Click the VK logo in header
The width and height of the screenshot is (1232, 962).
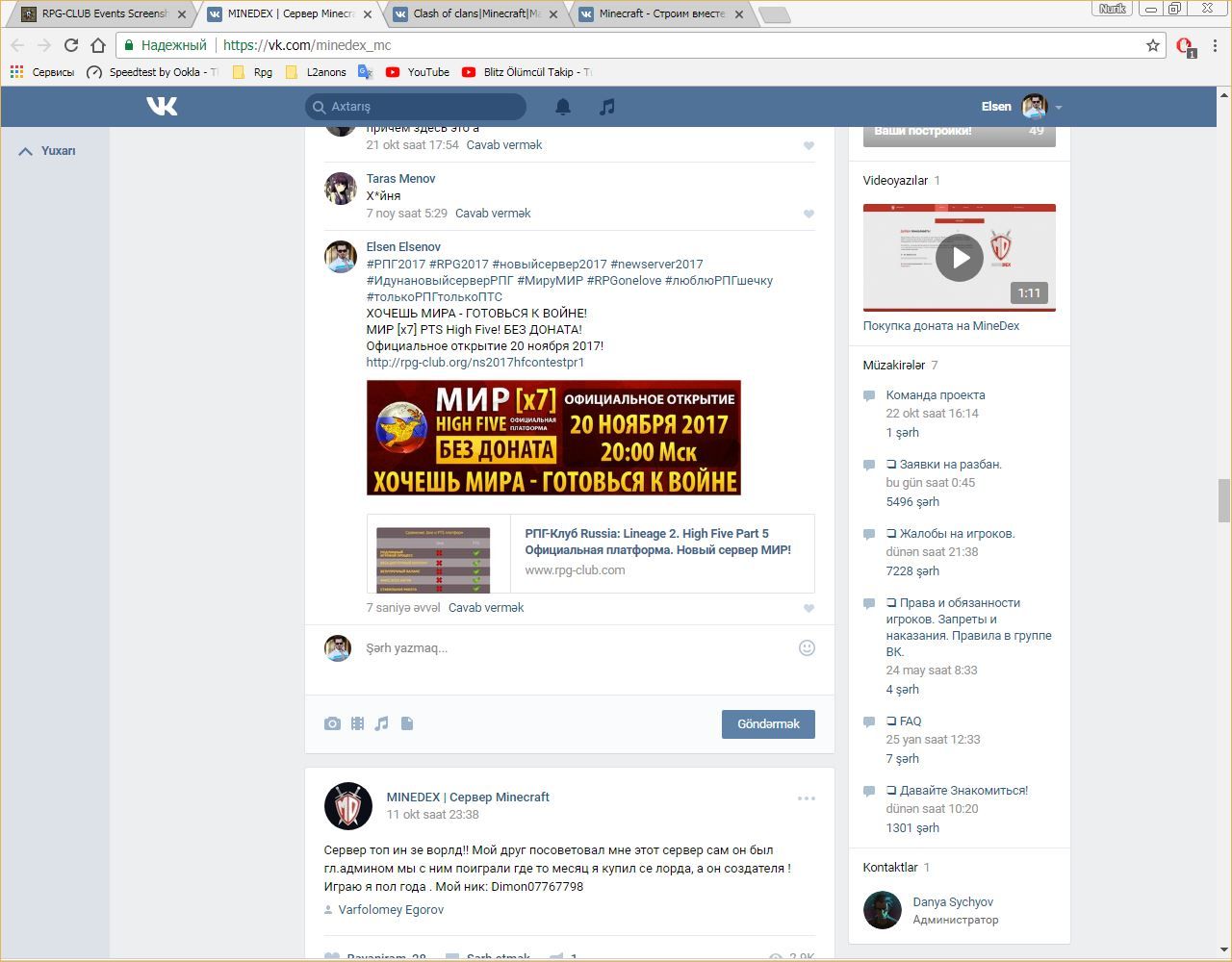(x=162, y=106)
